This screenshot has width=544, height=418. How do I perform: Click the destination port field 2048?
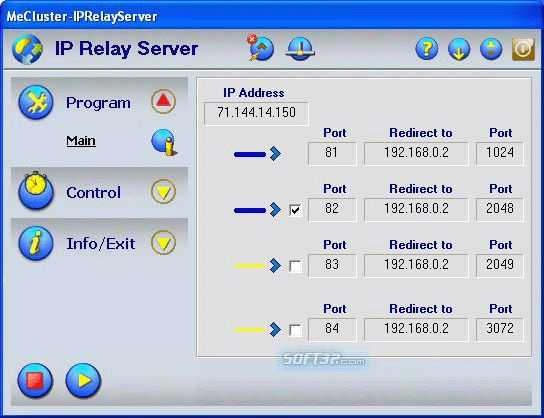click(x=500, y=209)
